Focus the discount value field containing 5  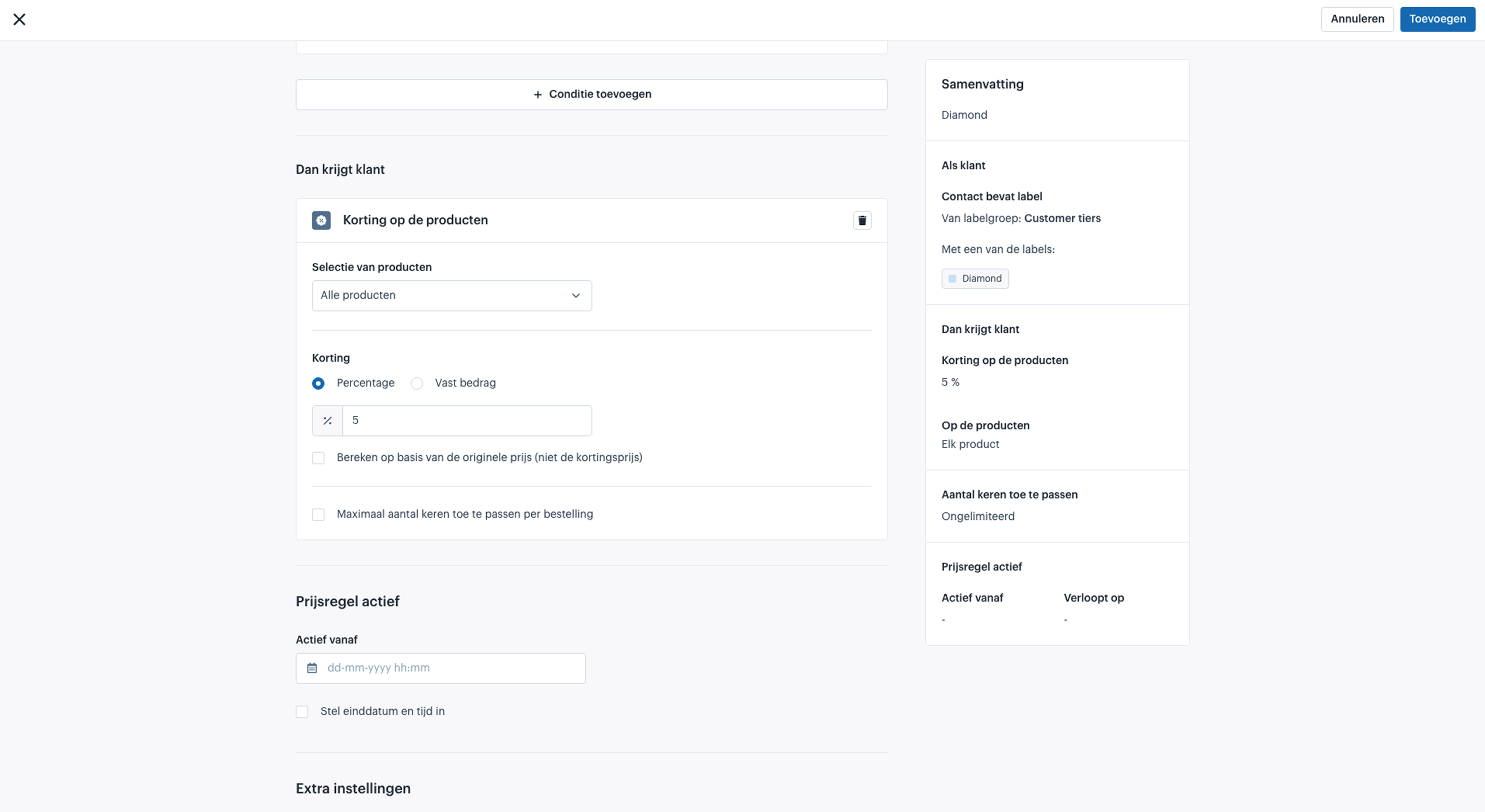pos(467,421)
